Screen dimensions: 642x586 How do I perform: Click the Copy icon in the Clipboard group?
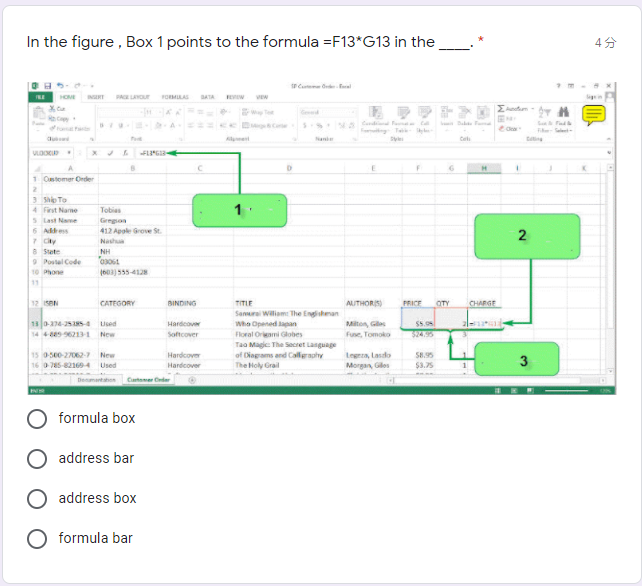(52, 118)
